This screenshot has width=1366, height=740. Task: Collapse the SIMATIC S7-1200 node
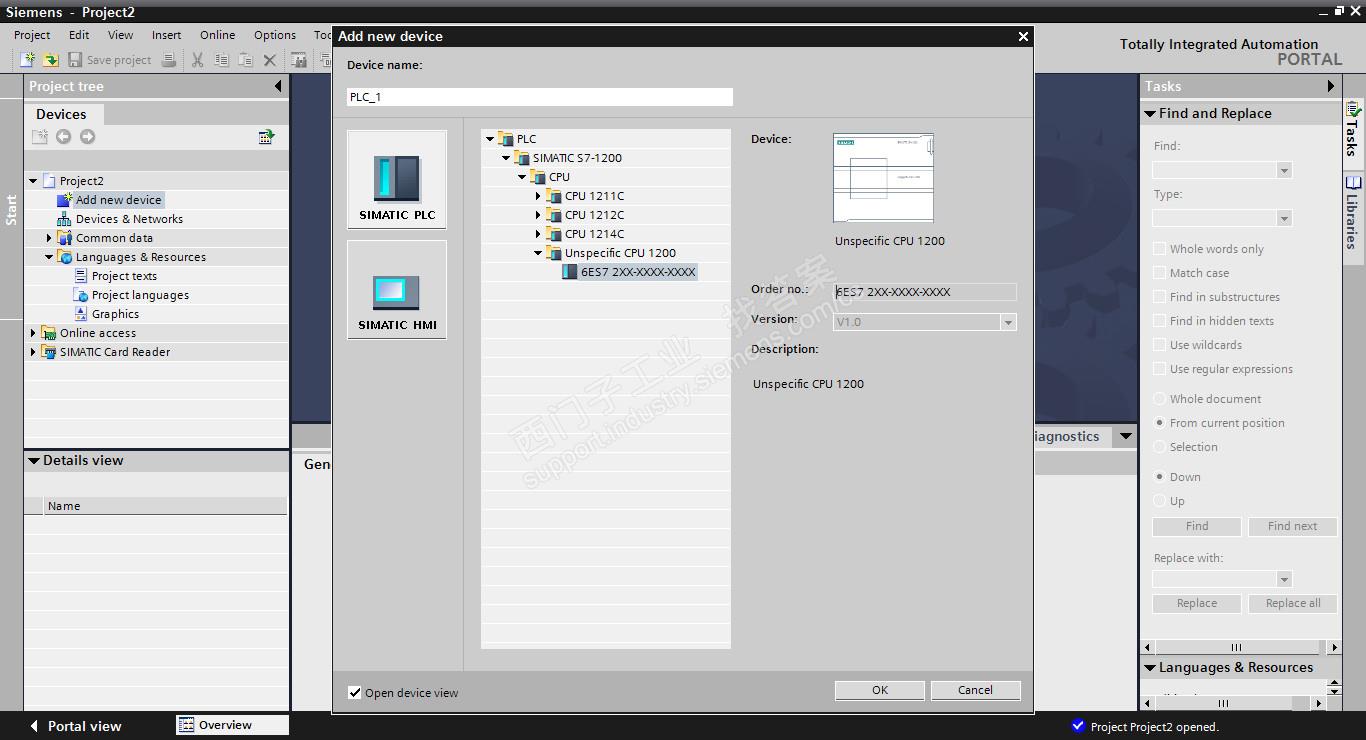[506, 158]
